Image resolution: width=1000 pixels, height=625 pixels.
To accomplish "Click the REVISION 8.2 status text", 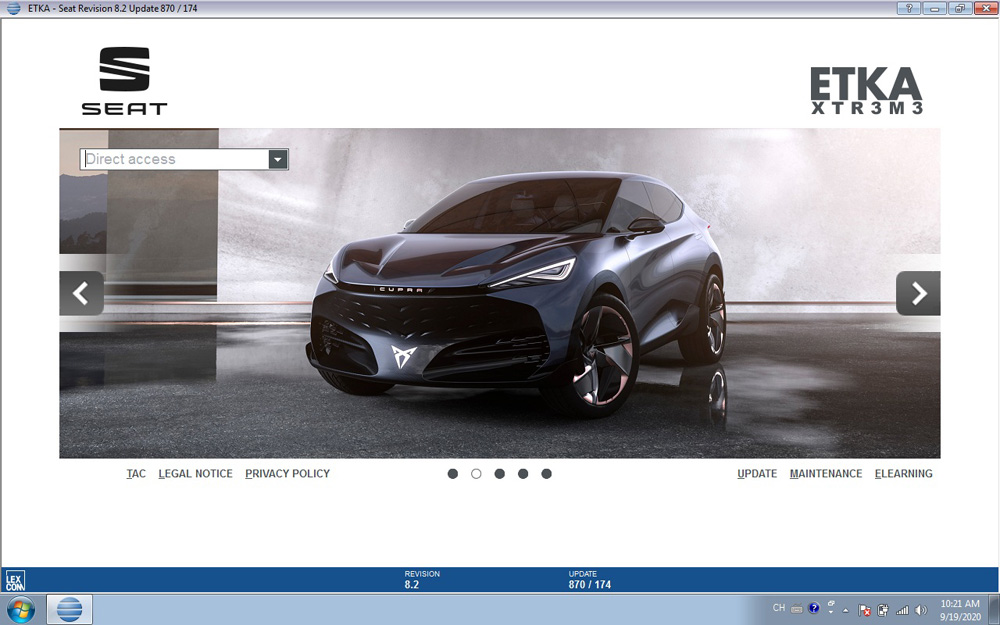I will tap(422, 579).
